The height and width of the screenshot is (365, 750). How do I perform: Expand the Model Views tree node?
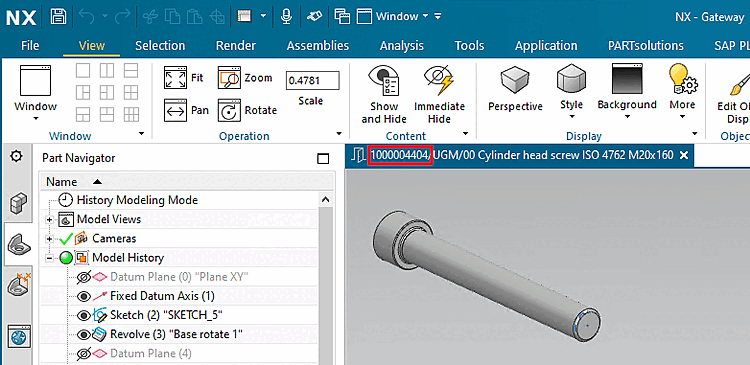(x=49, y=220)
